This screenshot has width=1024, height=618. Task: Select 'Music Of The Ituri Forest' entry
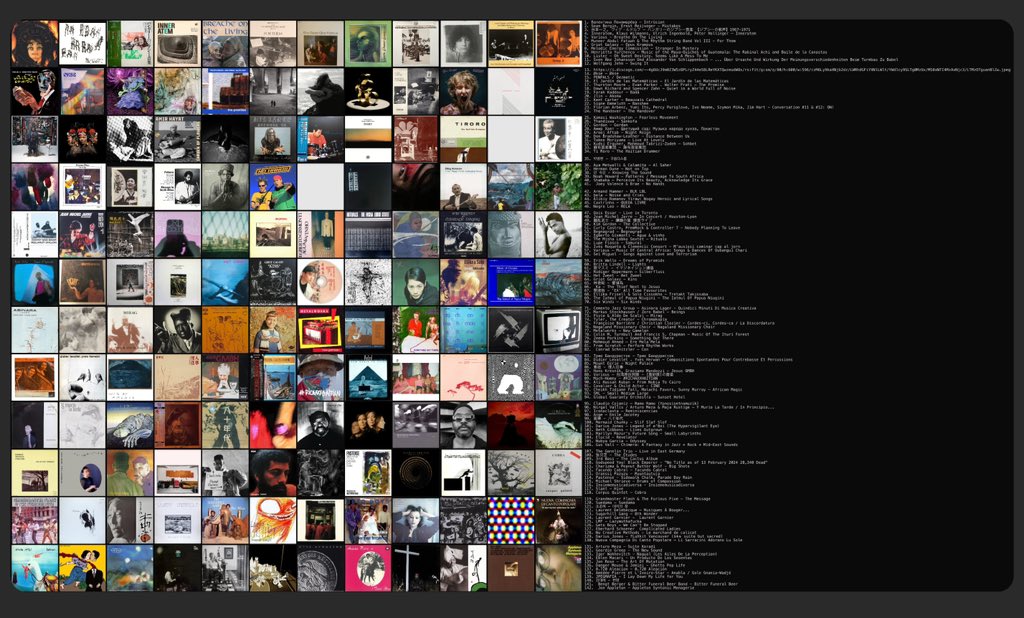(667, 334)
